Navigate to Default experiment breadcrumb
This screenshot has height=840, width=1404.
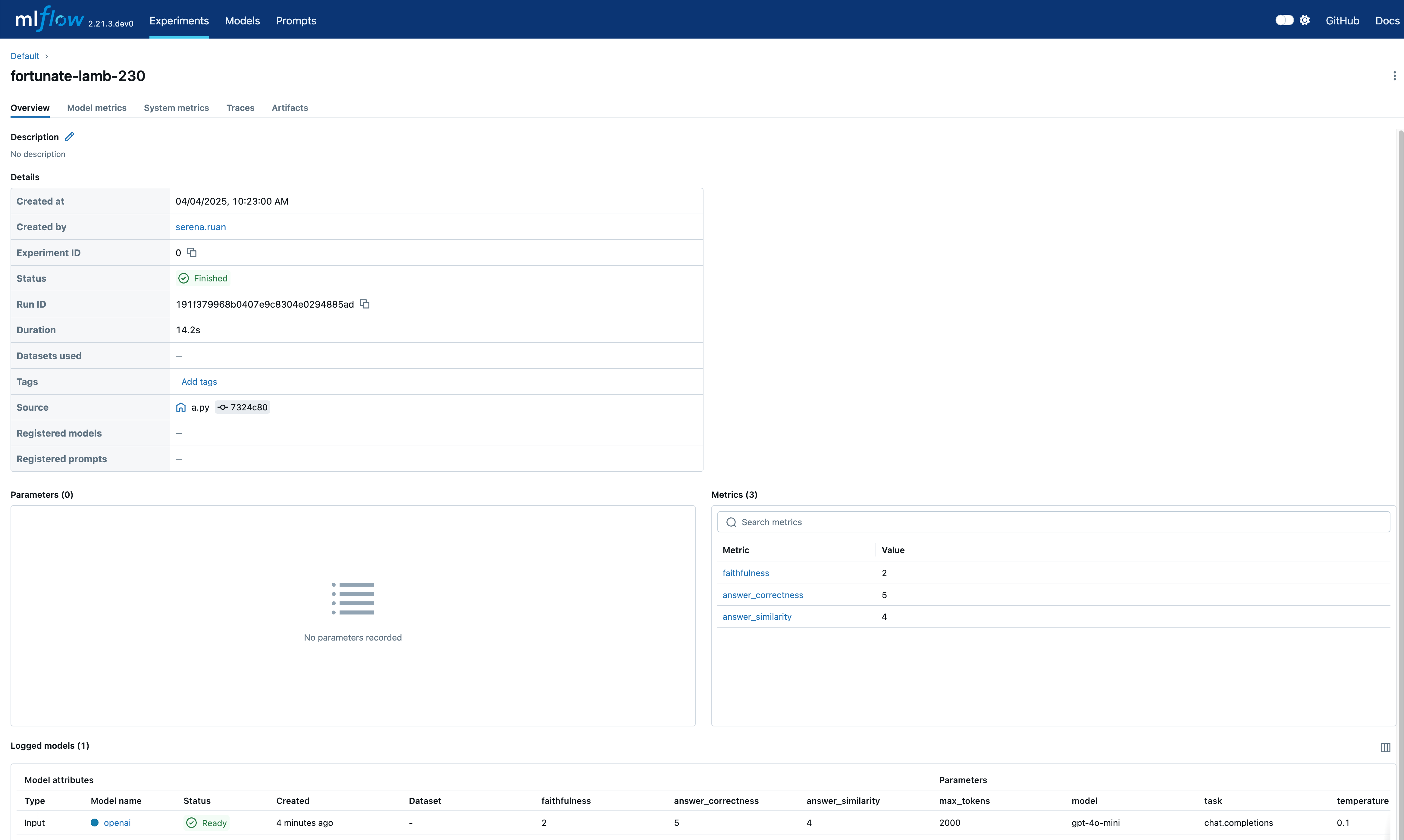coord(25,56)
